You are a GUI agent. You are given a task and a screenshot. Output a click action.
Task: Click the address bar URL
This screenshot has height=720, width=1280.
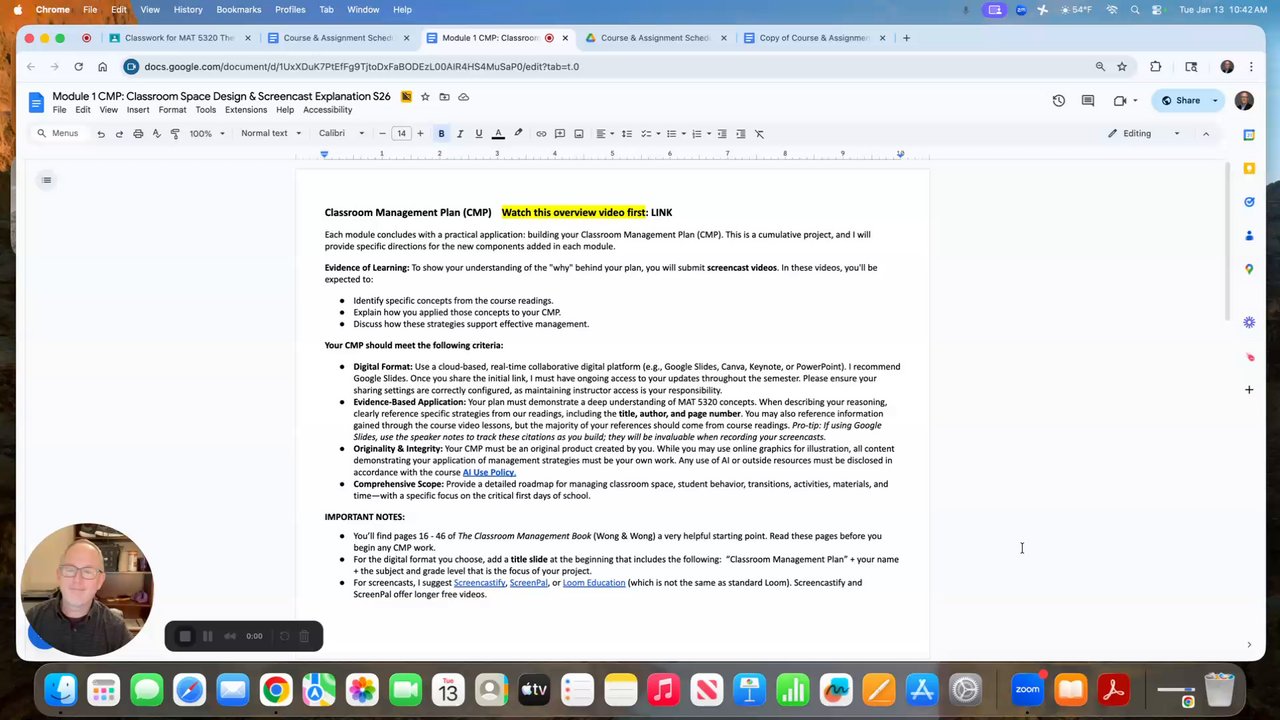click(361, 67)
